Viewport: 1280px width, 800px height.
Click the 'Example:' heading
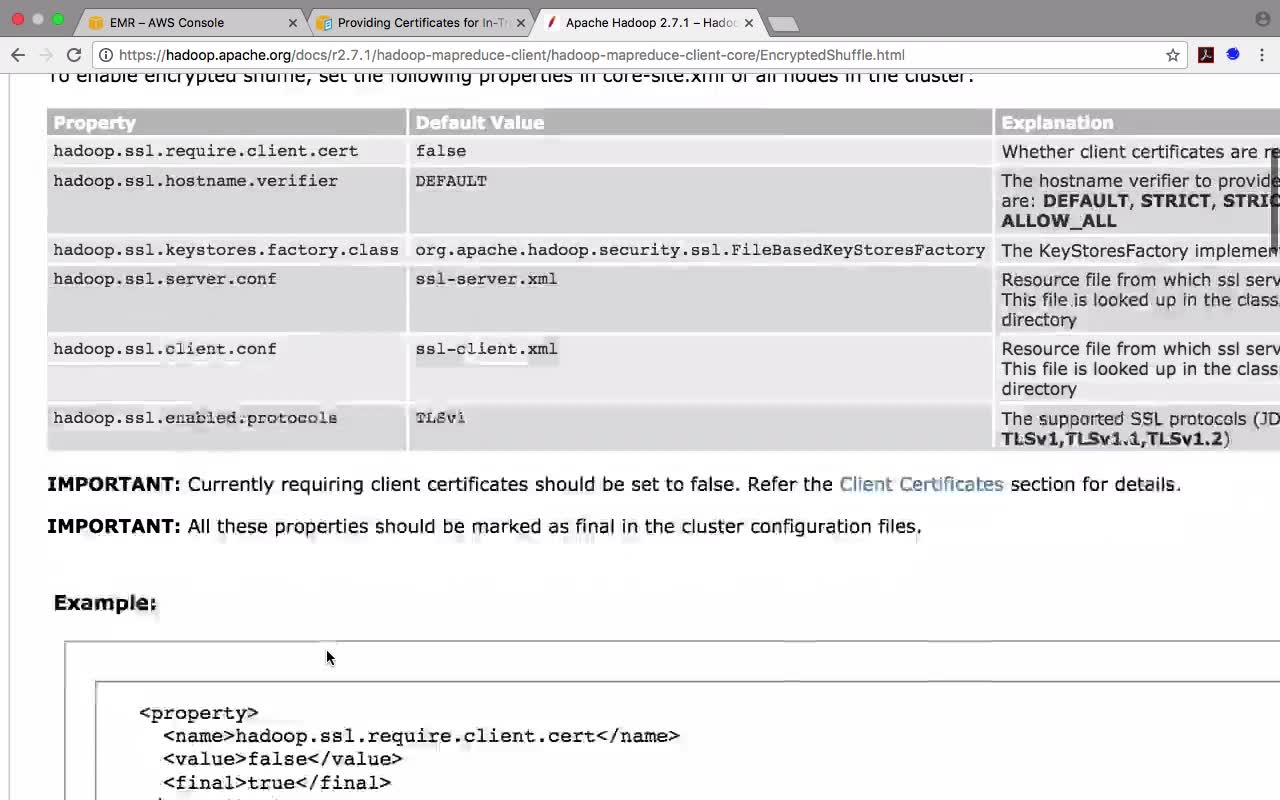pos(105,603)
